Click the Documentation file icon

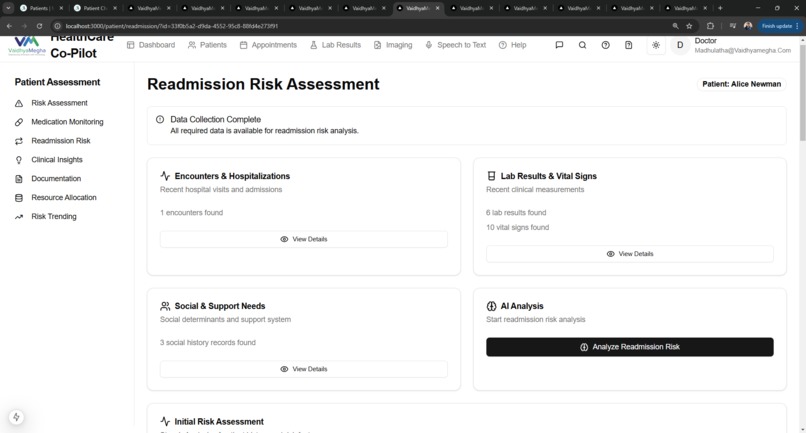[x=19, y=179]
